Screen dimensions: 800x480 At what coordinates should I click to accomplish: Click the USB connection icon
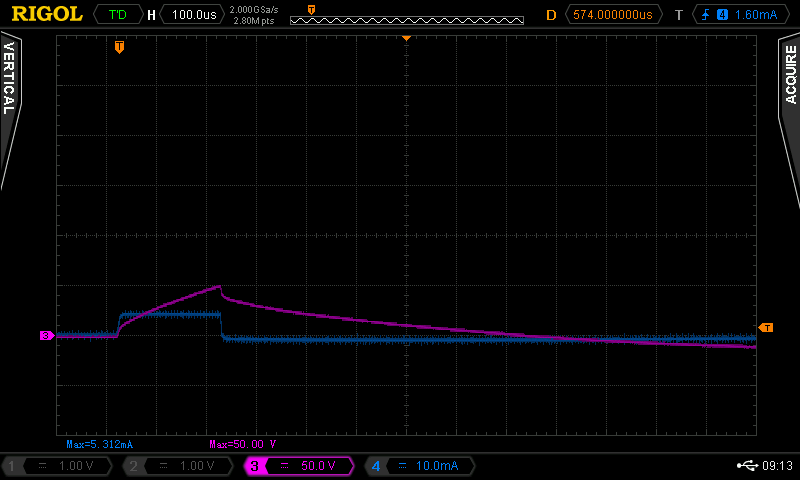[747, 465]
